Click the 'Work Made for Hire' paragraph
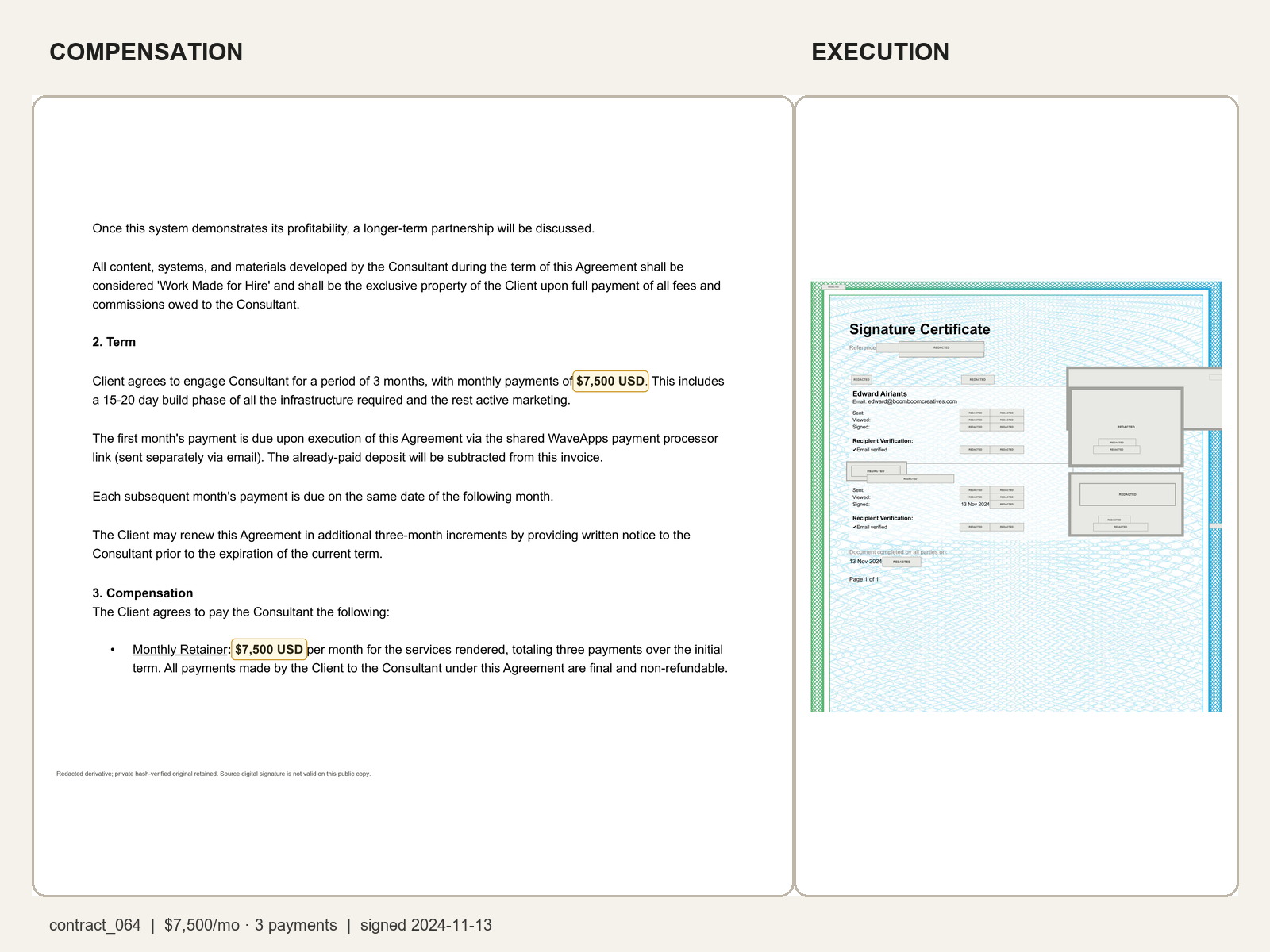Viewport: 1270px width, 952px height. click(x=406, y=286)
